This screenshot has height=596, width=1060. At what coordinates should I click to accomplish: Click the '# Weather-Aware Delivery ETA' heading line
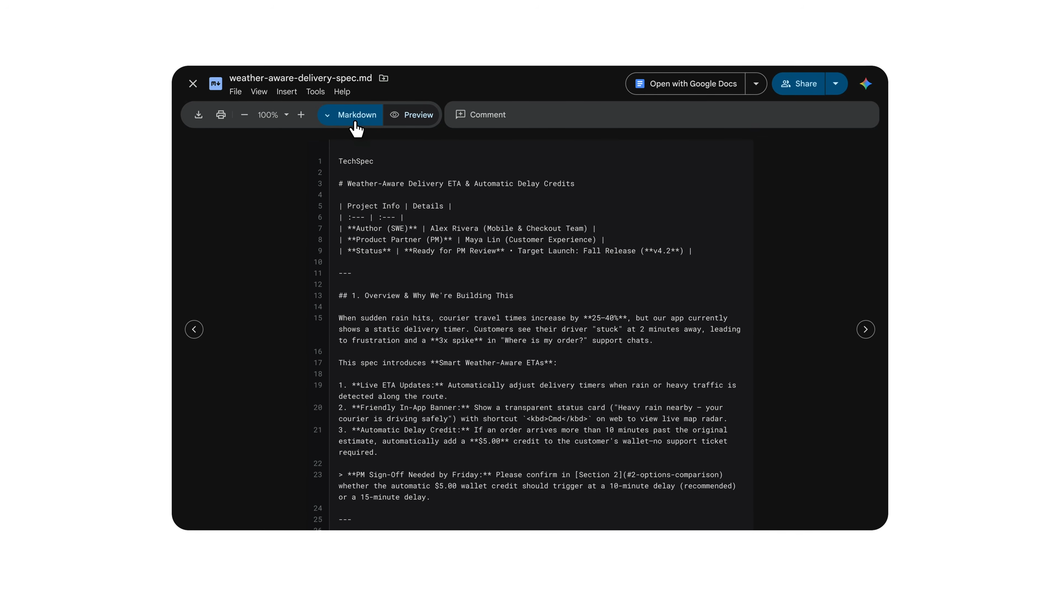456,184
